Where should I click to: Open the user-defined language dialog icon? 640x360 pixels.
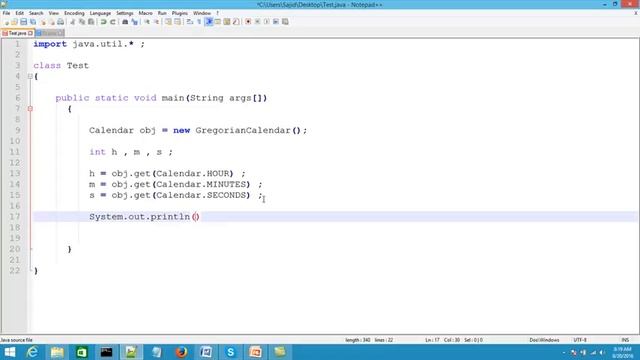(x=218, y=22)
